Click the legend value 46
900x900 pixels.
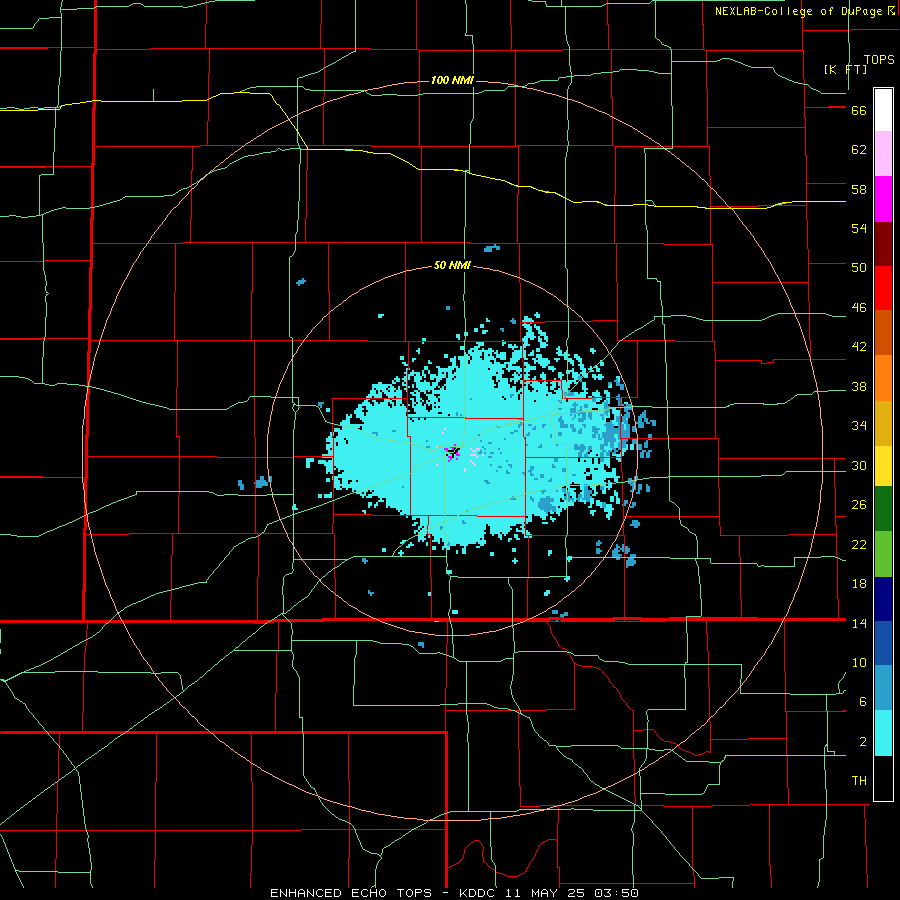point(859,308)
